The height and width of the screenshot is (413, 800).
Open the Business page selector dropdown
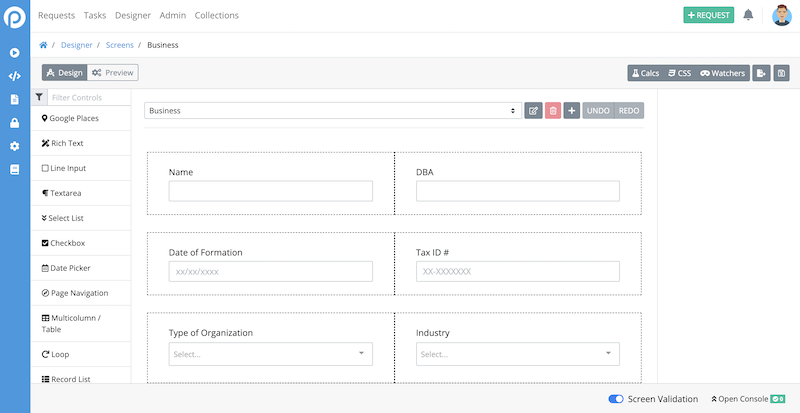coord(333,111)
